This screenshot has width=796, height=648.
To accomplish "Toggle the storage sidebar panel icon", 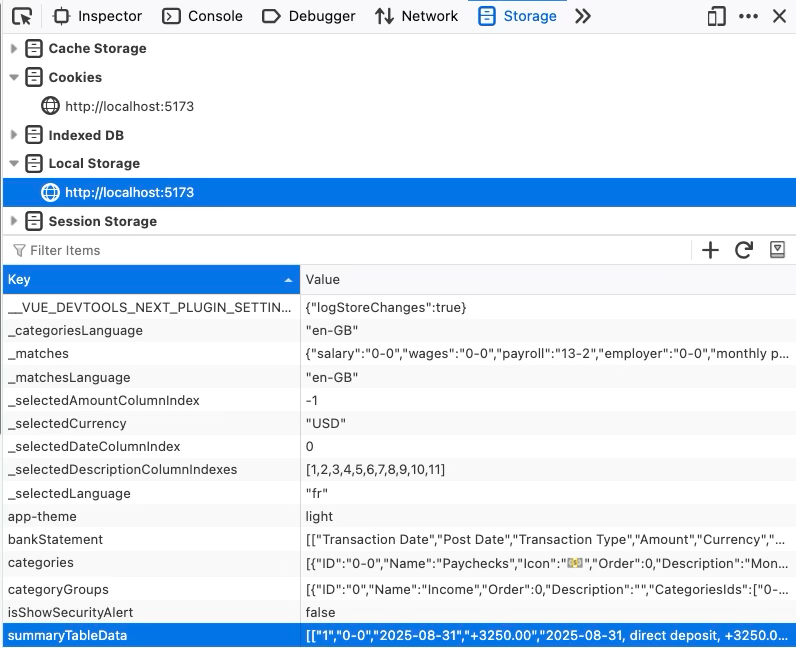I will [x=777, y=250].
